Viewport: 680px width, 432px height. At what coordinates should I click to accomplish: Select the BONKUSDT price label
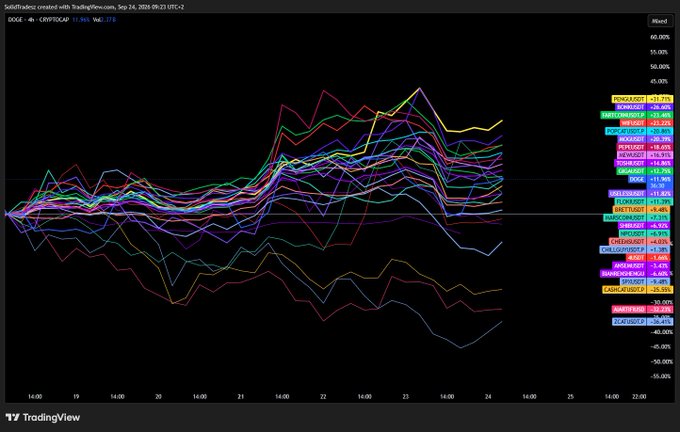pos(644,107)
